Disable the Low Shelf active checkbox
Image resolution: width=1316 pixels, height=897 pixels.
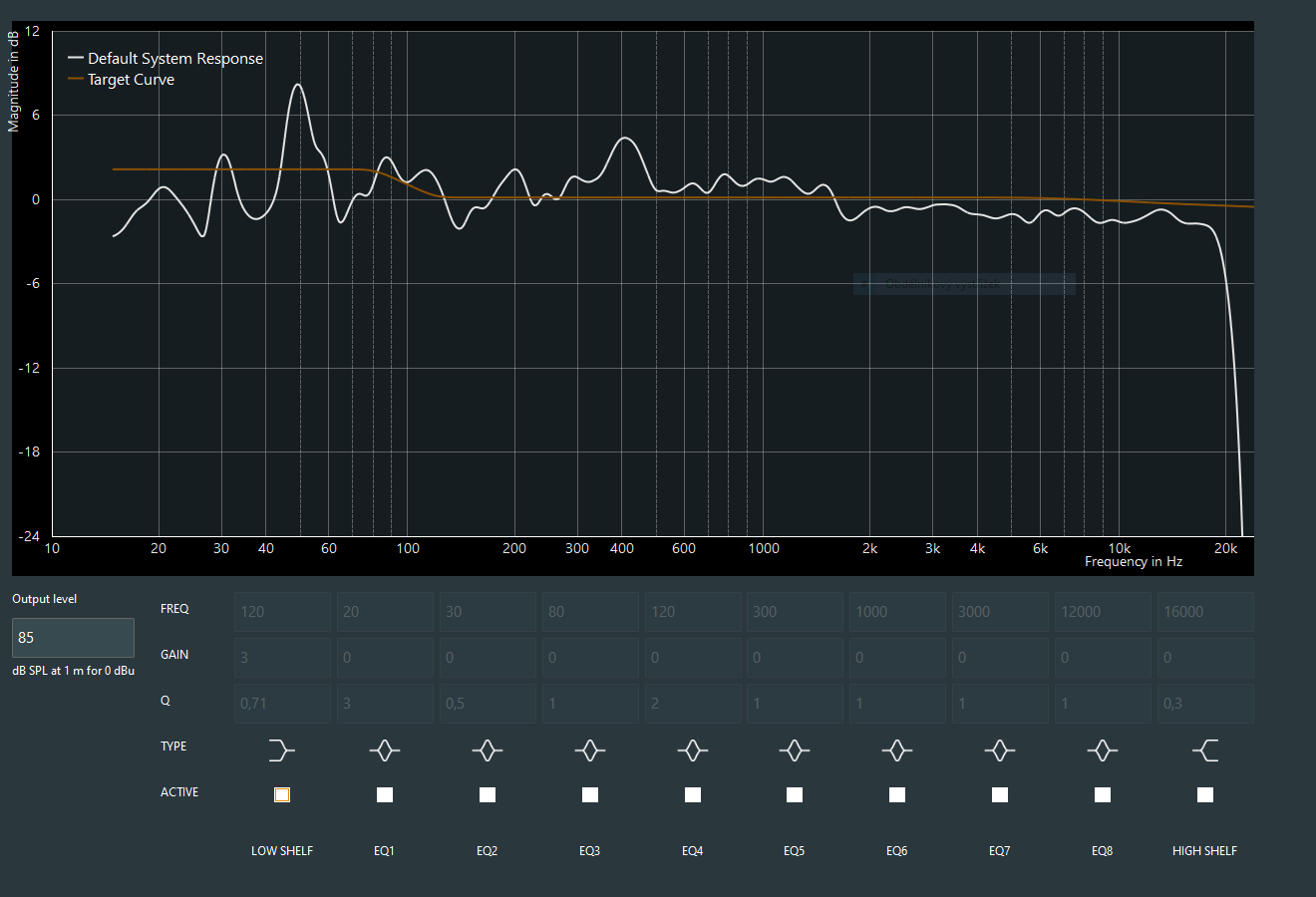point(282,794)
